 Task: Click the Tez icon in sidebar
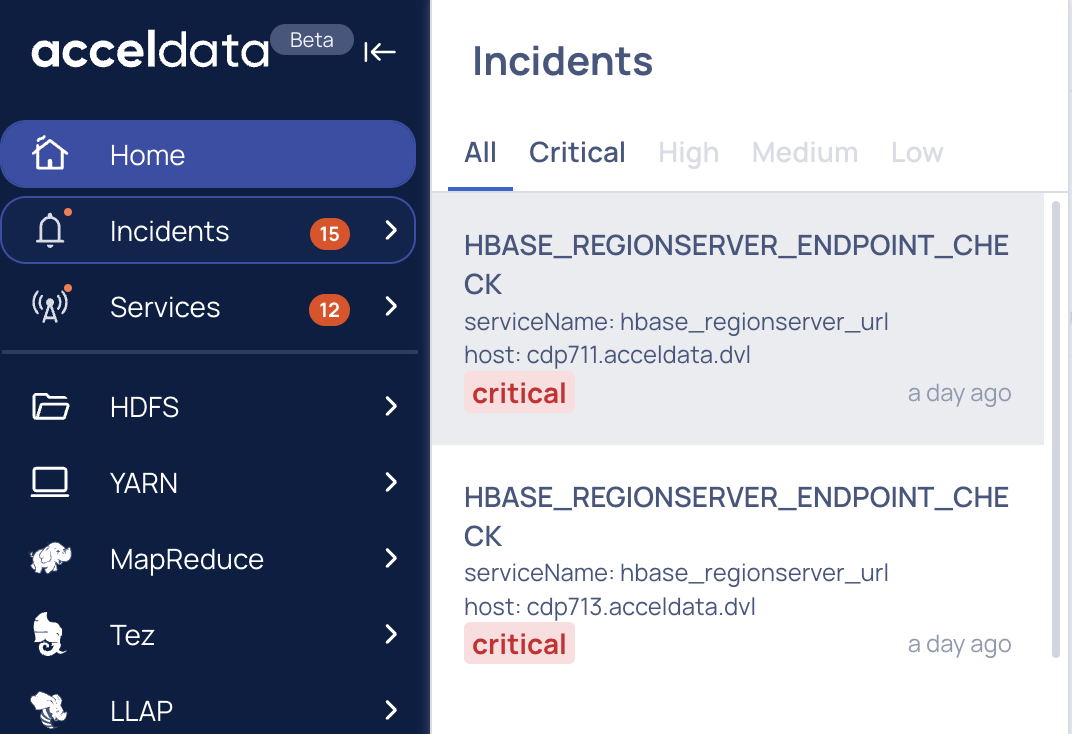click(49, 634)
